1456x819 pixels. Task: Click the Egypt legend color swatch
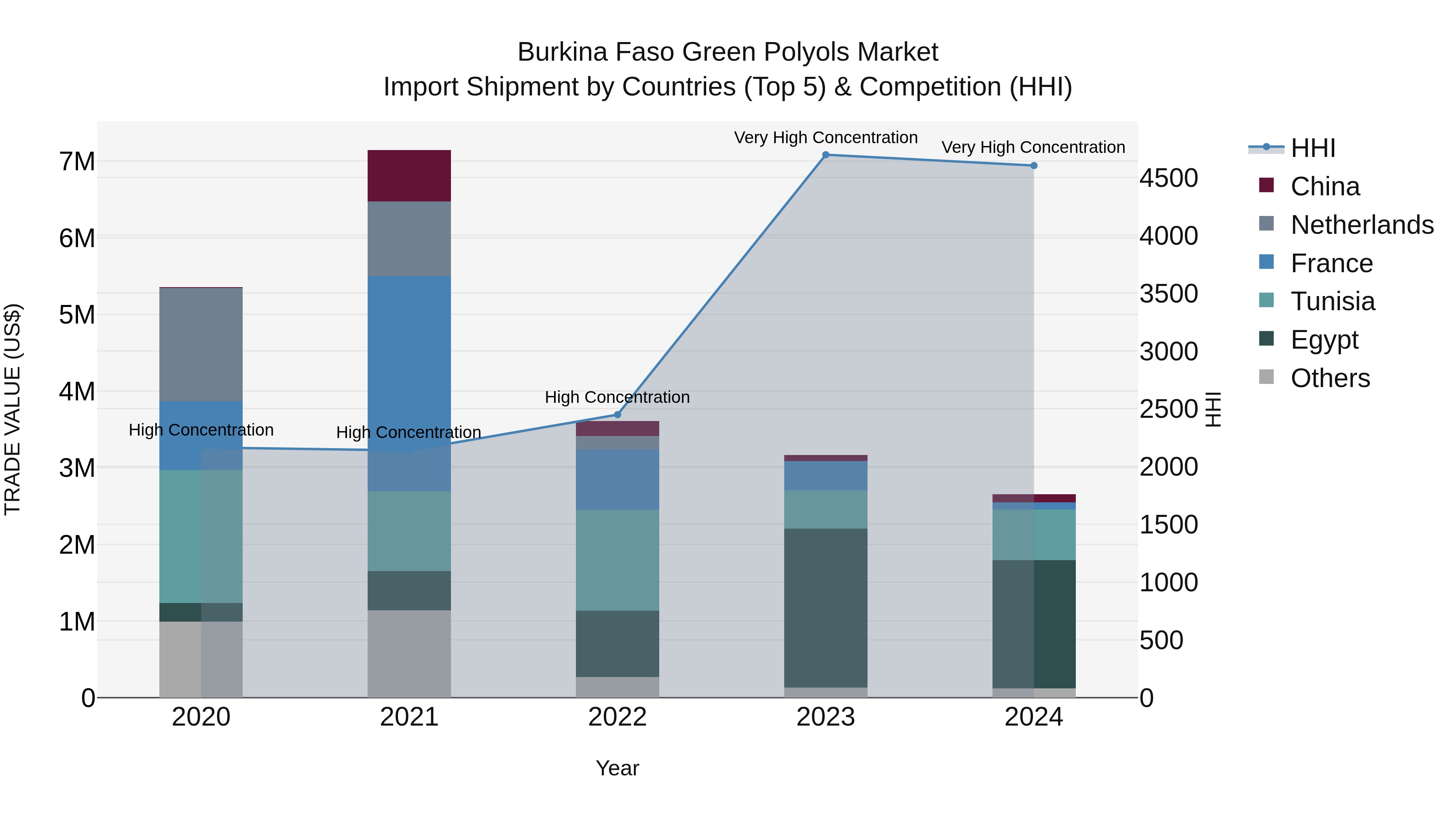coord(1267,338)
